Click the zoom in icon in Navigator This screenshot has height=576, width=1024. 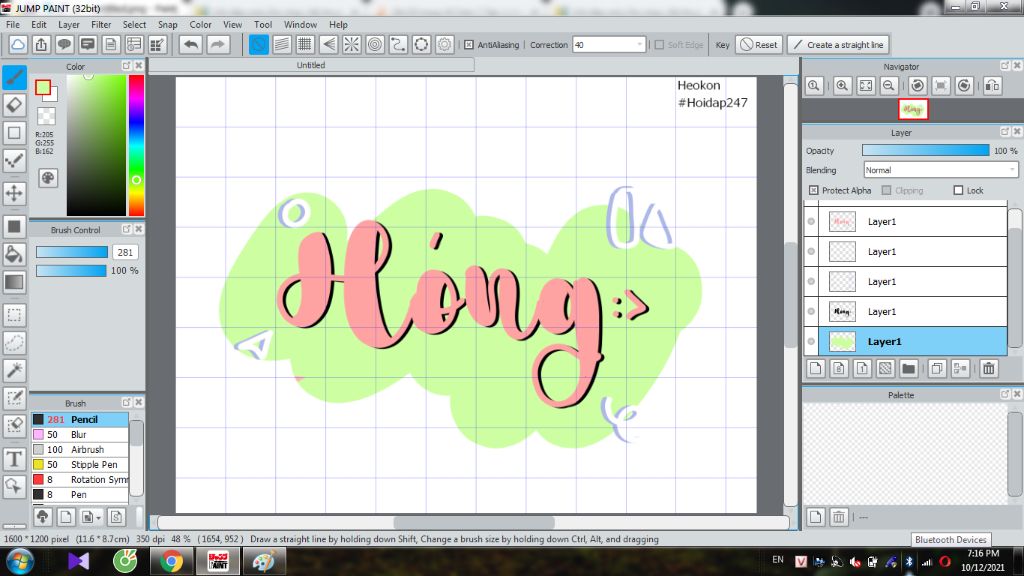pos(842,86)
